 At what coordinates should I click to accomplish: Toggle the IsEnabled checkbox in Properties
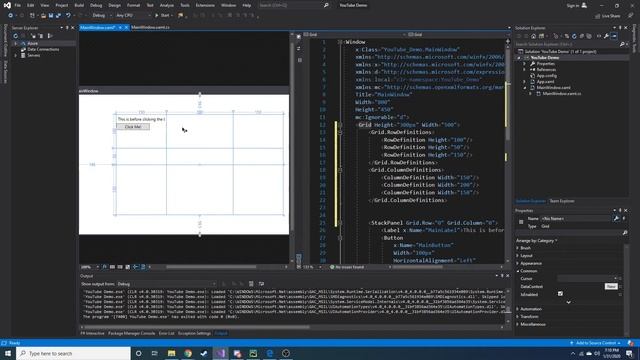pyautogui.click(x=560, y=294)
